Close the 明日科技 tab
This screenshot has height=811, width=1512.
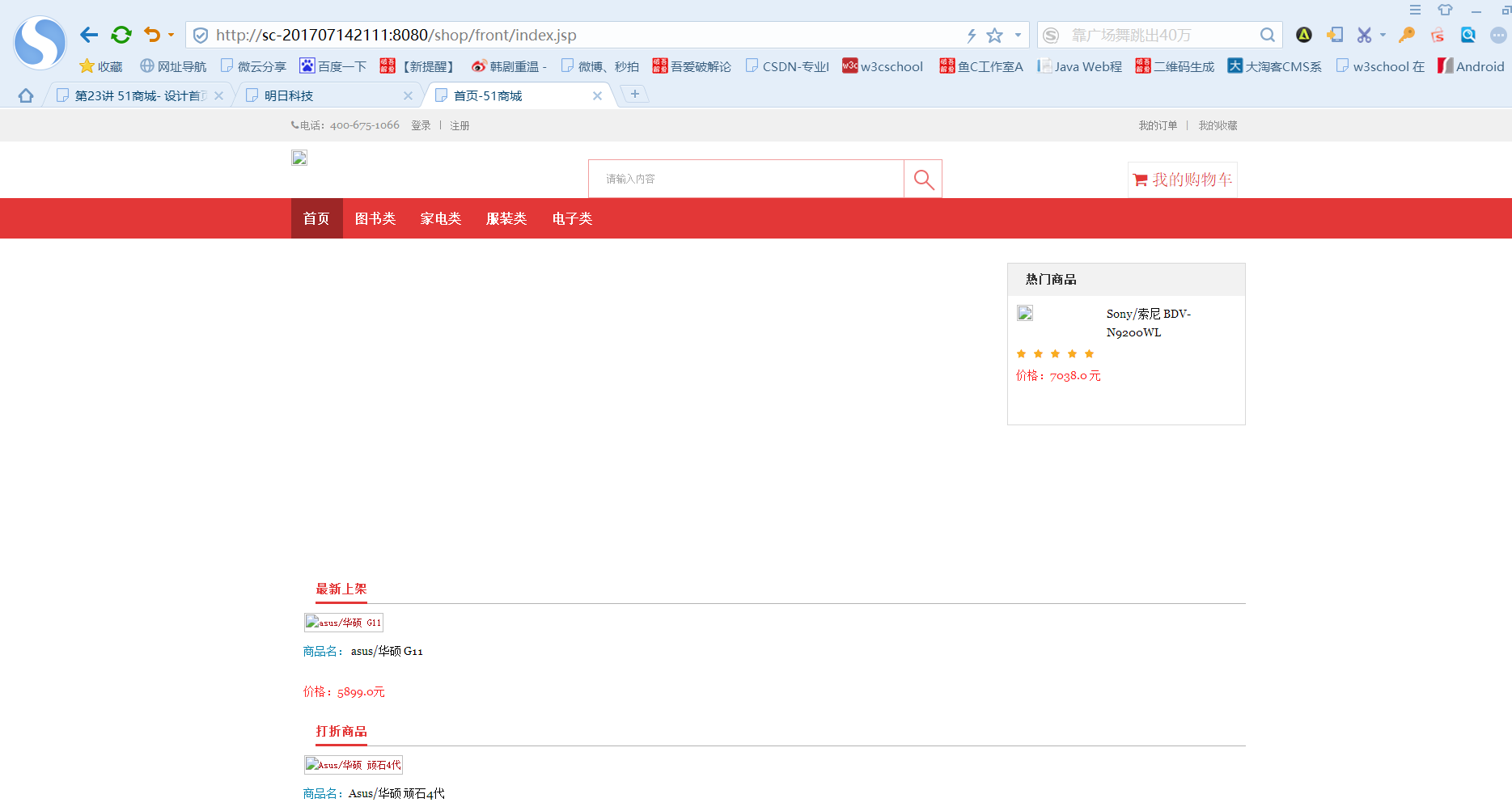coord(408,95)
